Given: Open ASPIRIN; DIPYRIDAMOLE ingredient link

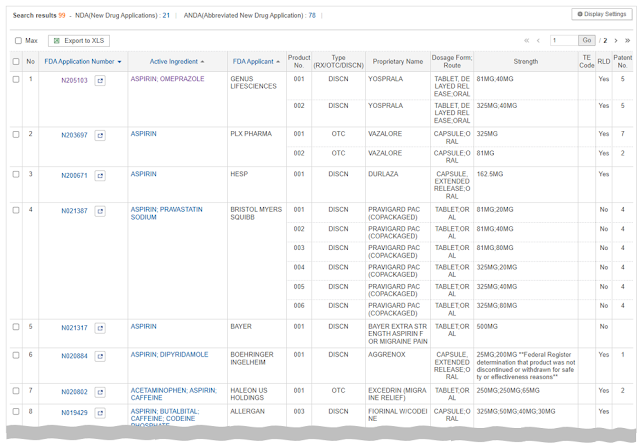Looking at the screenshot, I should [x=169, y=355].
